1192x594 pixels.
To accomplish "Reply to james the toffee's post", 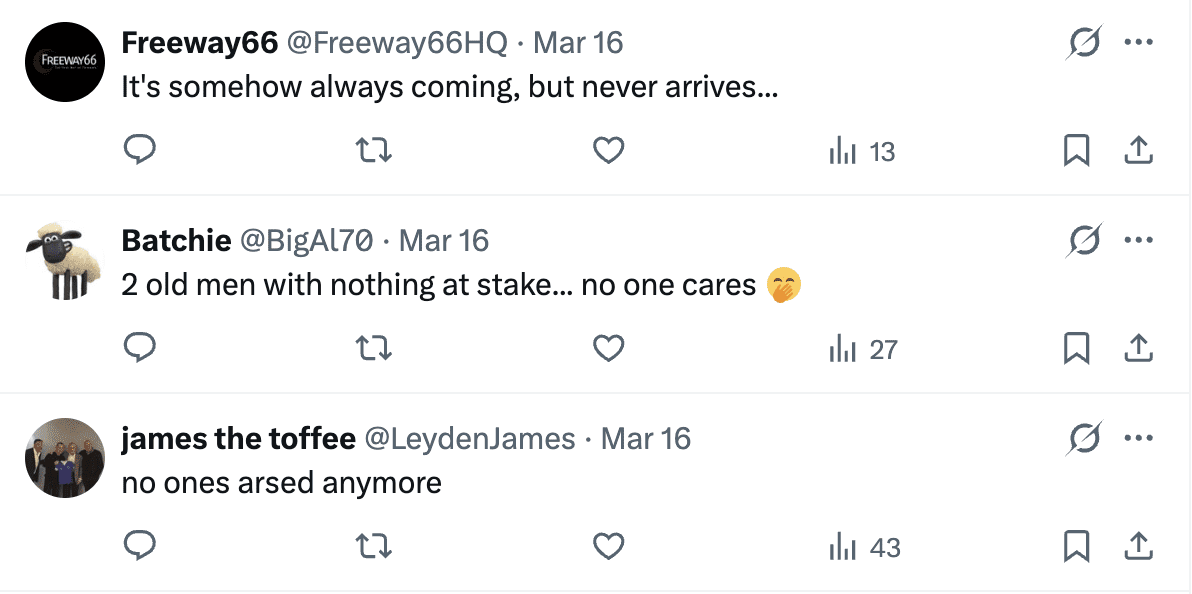I will pyautogui.click(x=139, y=547).
